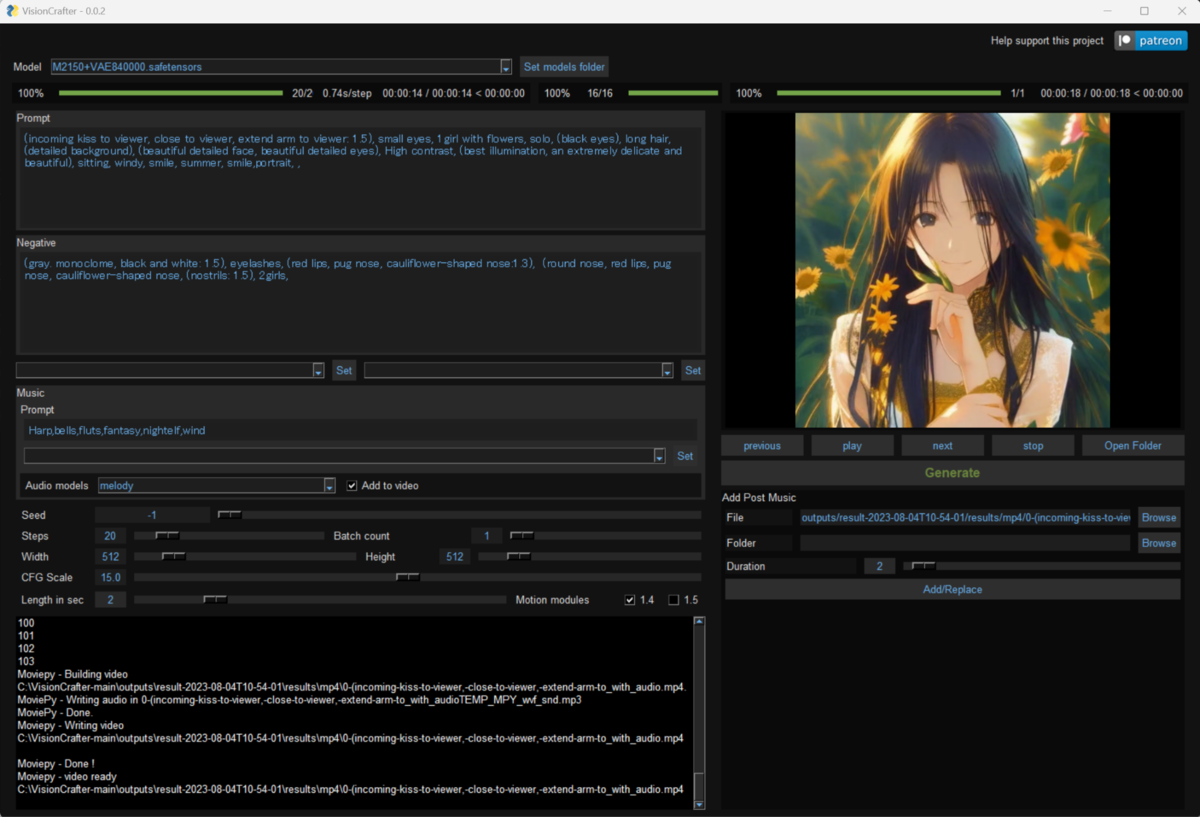
Task: Click Set next to the left preset dropdown
Action: 344,371
